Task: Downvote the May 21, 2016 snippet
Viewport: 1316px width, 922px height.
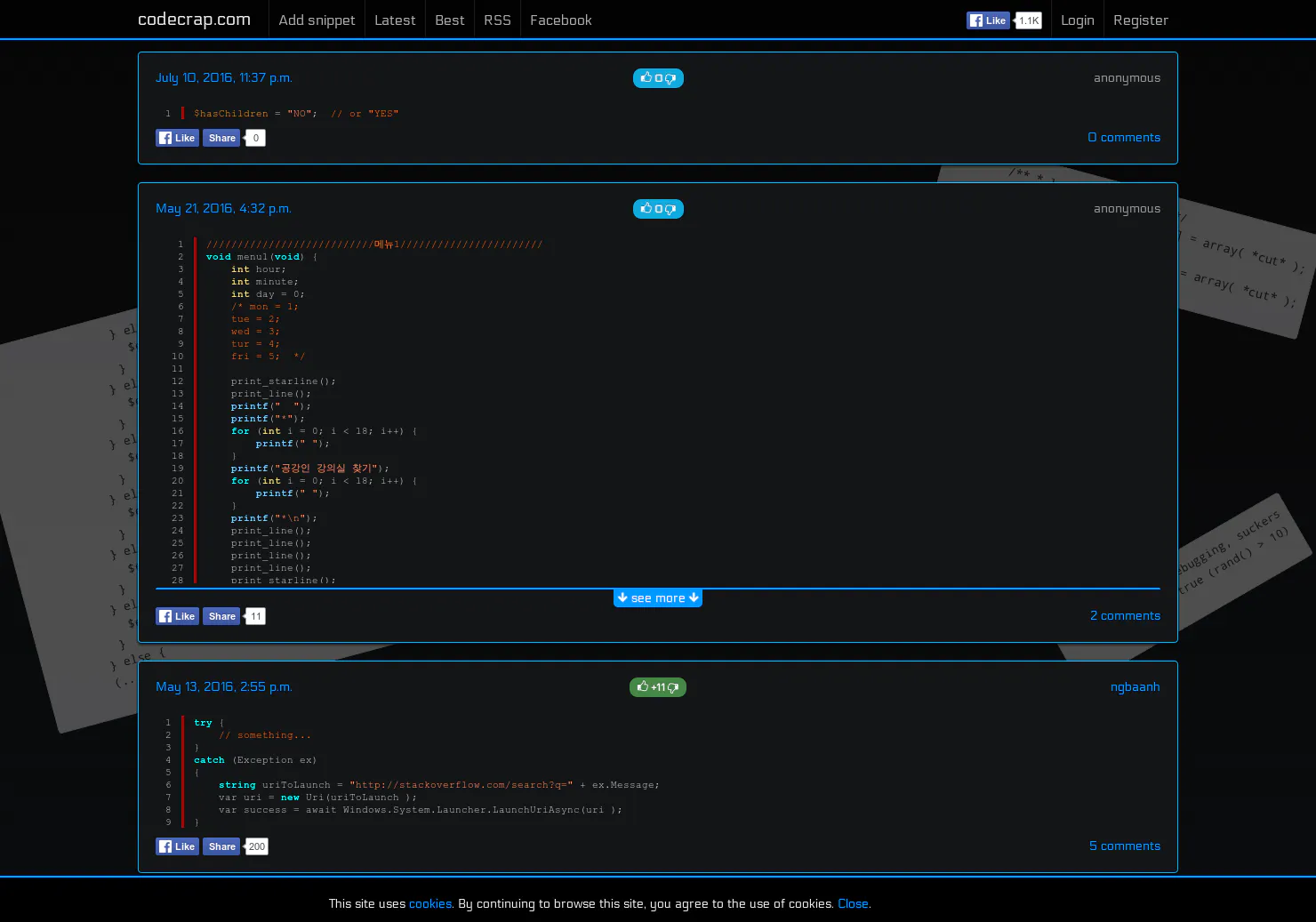Action: click(670, 209)
